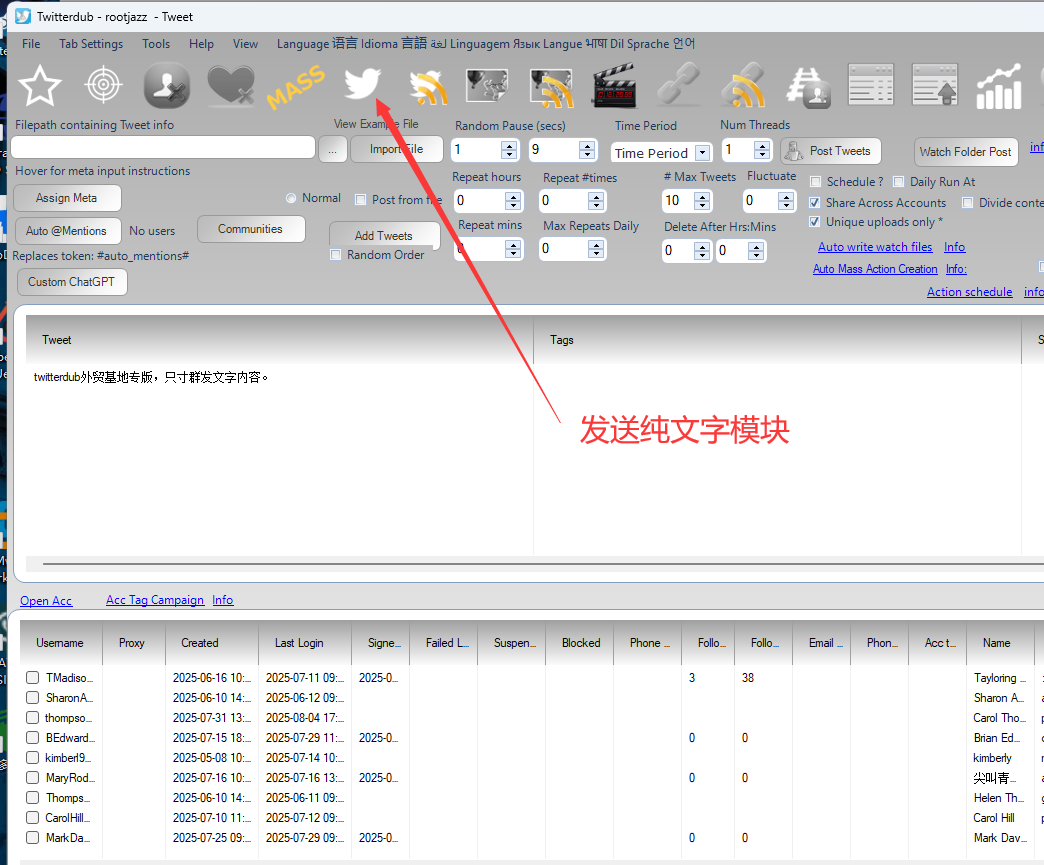The image size is (1044, 865).
Task: Click the rising bar chart toolbar icon
Action: (998, 87)
